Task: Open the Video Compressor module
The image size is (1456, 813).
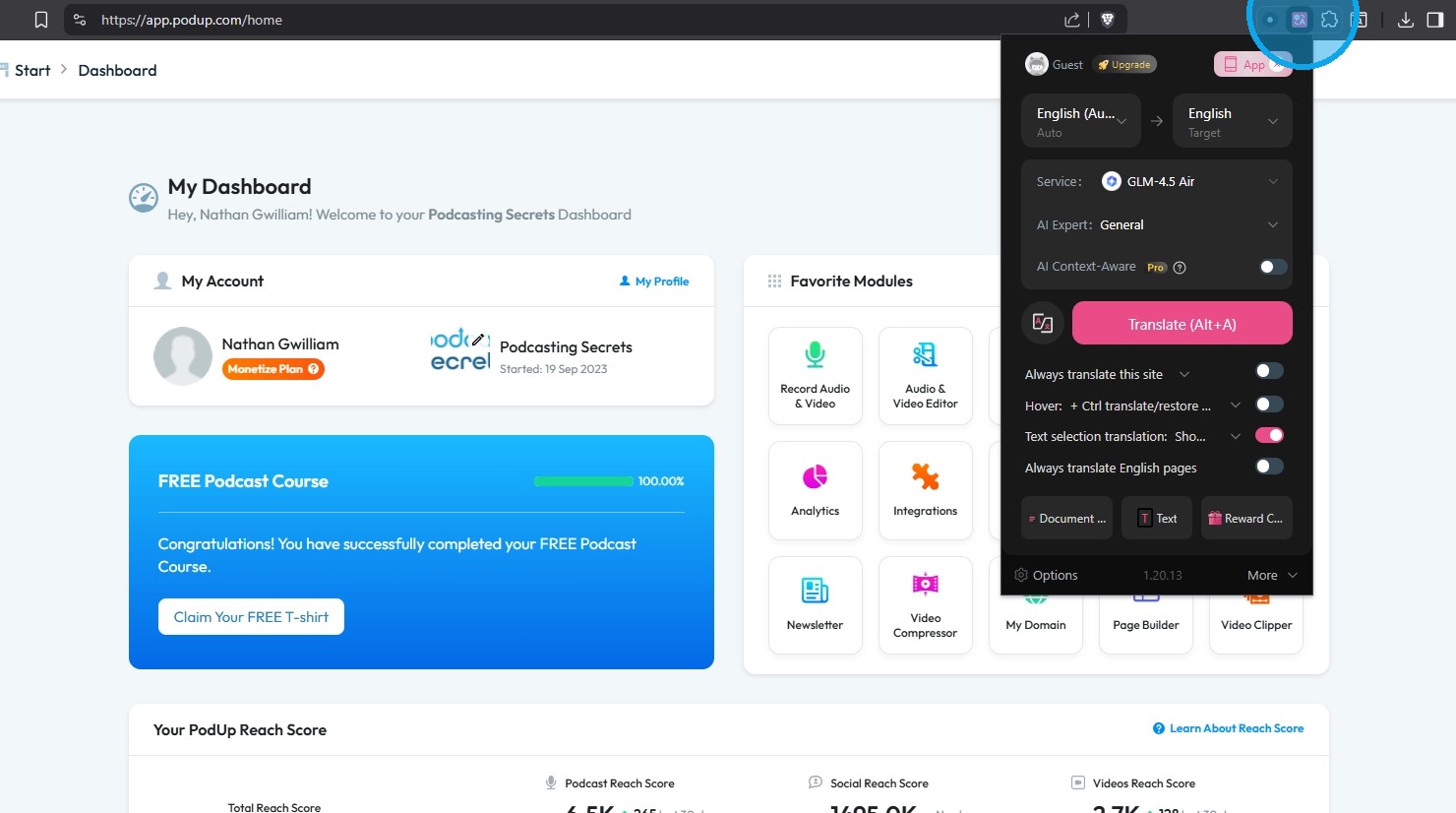Action: [925, 604]
